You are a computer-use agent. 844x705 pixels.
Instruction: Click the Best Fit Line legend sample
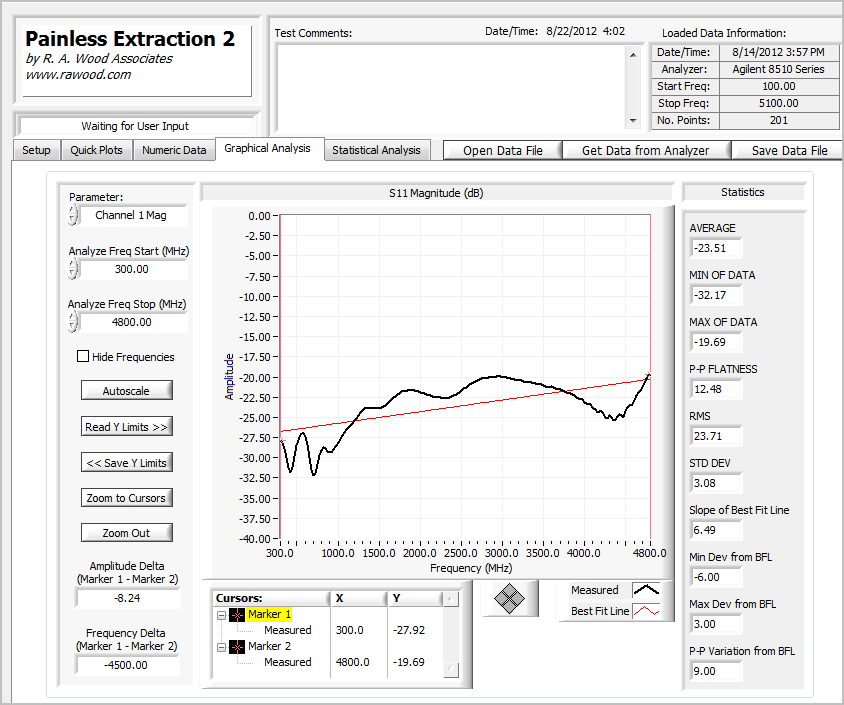point(646,611)
